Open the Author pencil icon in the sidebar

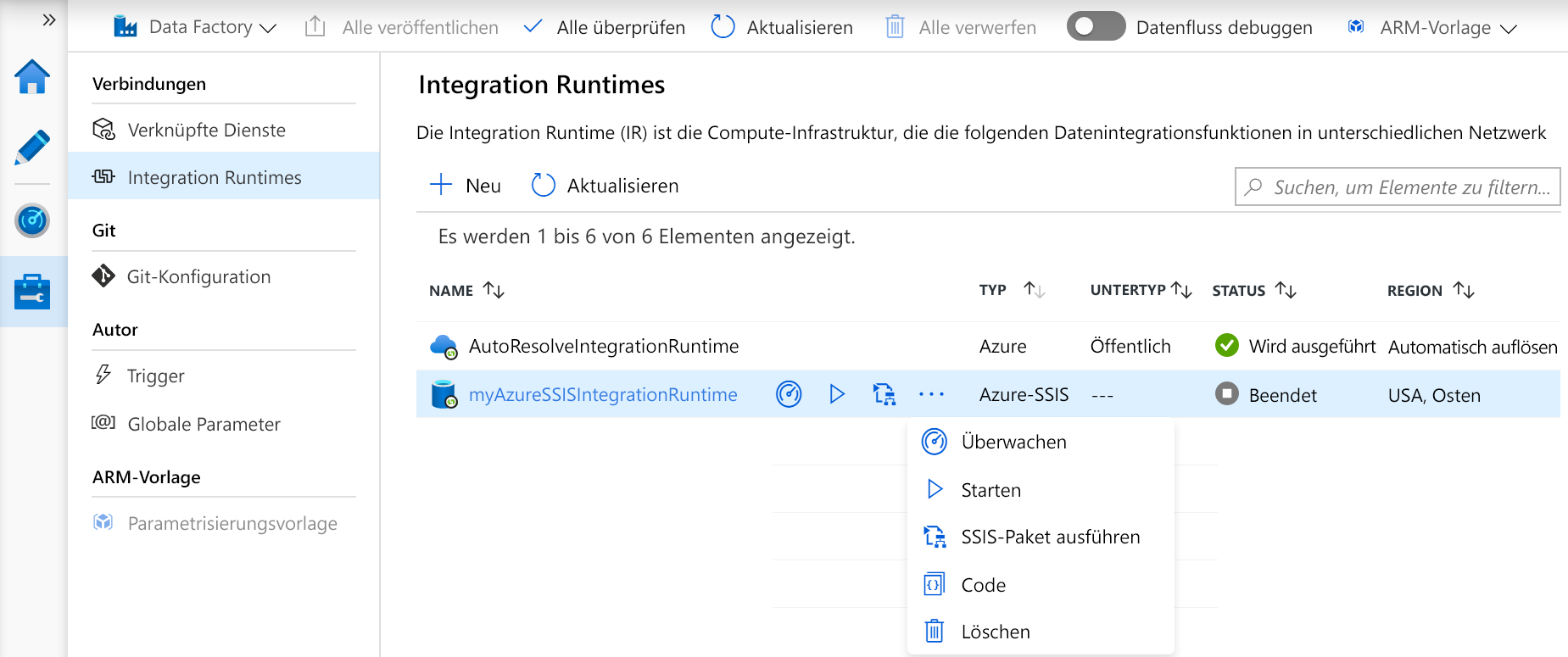coord(32,148)
